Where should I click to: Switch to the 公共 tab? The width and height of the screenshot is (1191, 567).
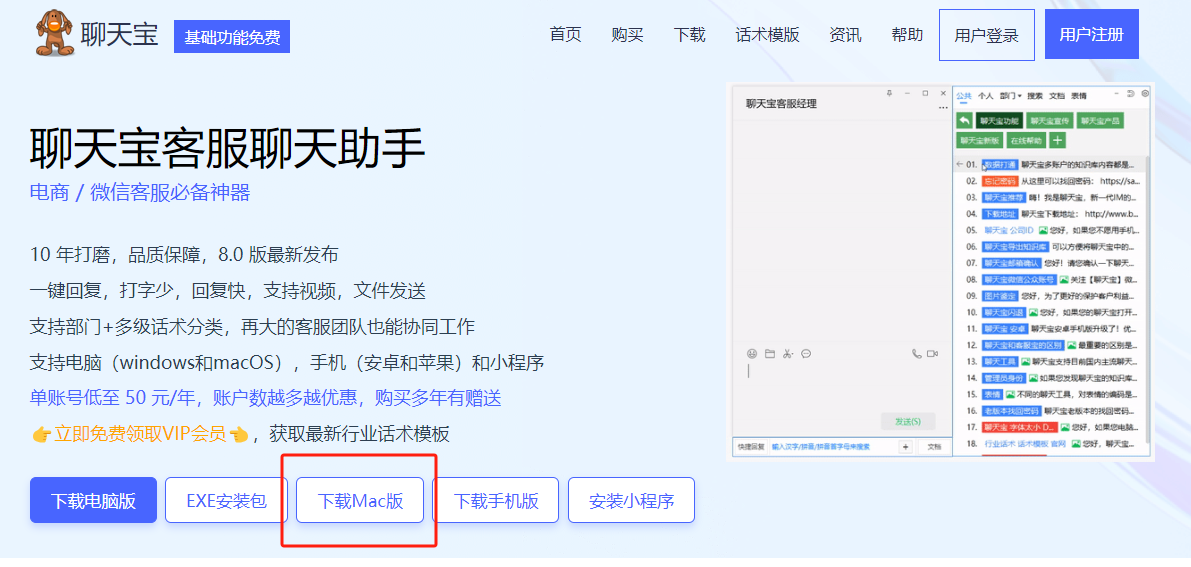964,96
